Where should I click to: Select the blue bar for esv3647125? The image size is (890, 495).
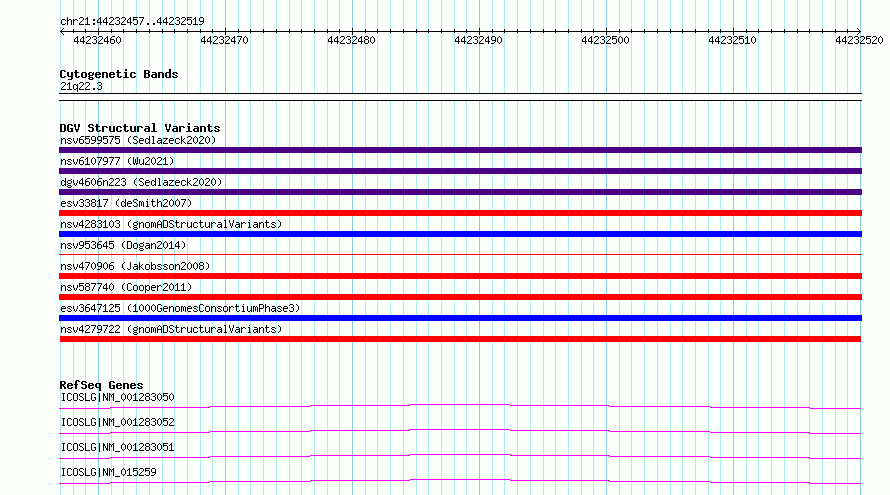tap(460, 318)
